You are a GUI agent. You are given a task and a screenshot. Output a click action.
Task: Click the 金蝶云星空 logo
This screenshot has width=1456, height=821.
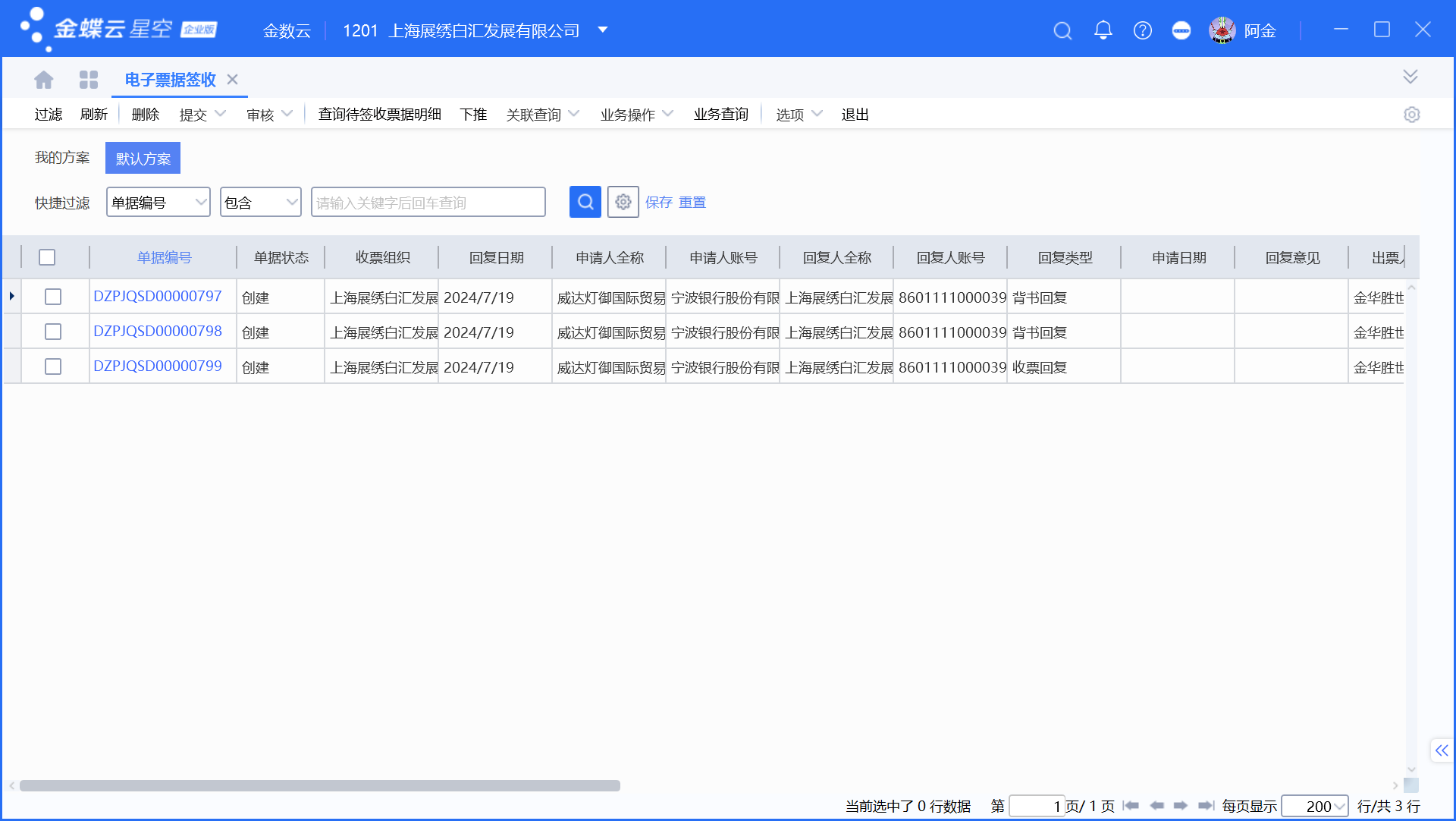(x=119, y=29)
